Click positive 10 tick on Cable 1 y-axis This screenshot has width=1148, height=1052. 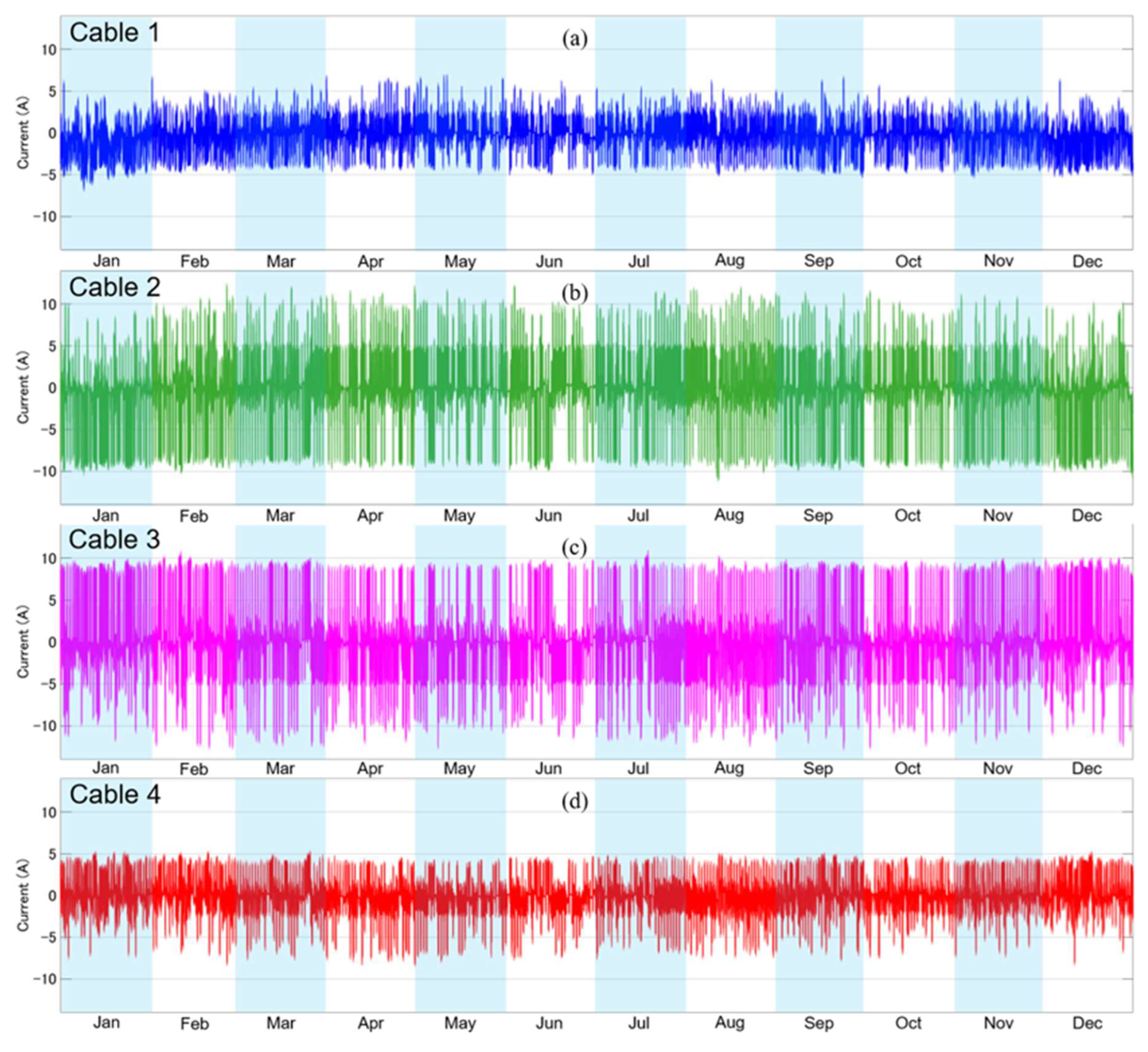pyautogui.click(x=49, y=50)
